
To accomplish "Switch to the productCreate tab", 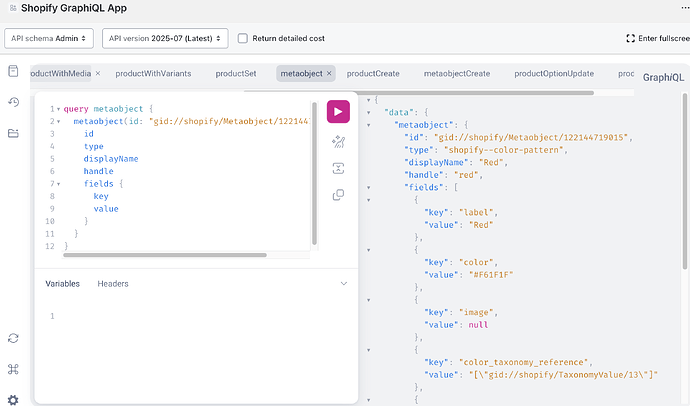I will tap(373, 73).
